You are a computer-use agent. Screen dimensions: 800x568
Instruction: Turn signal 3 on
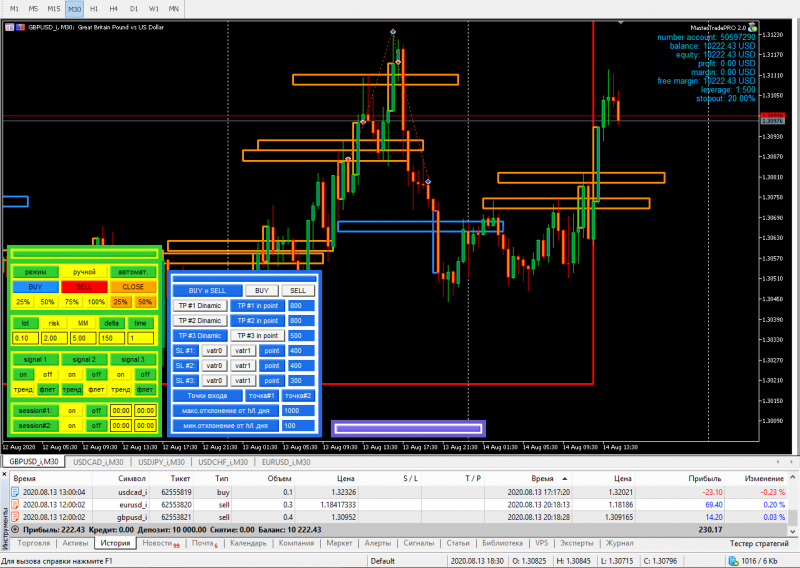120,375
